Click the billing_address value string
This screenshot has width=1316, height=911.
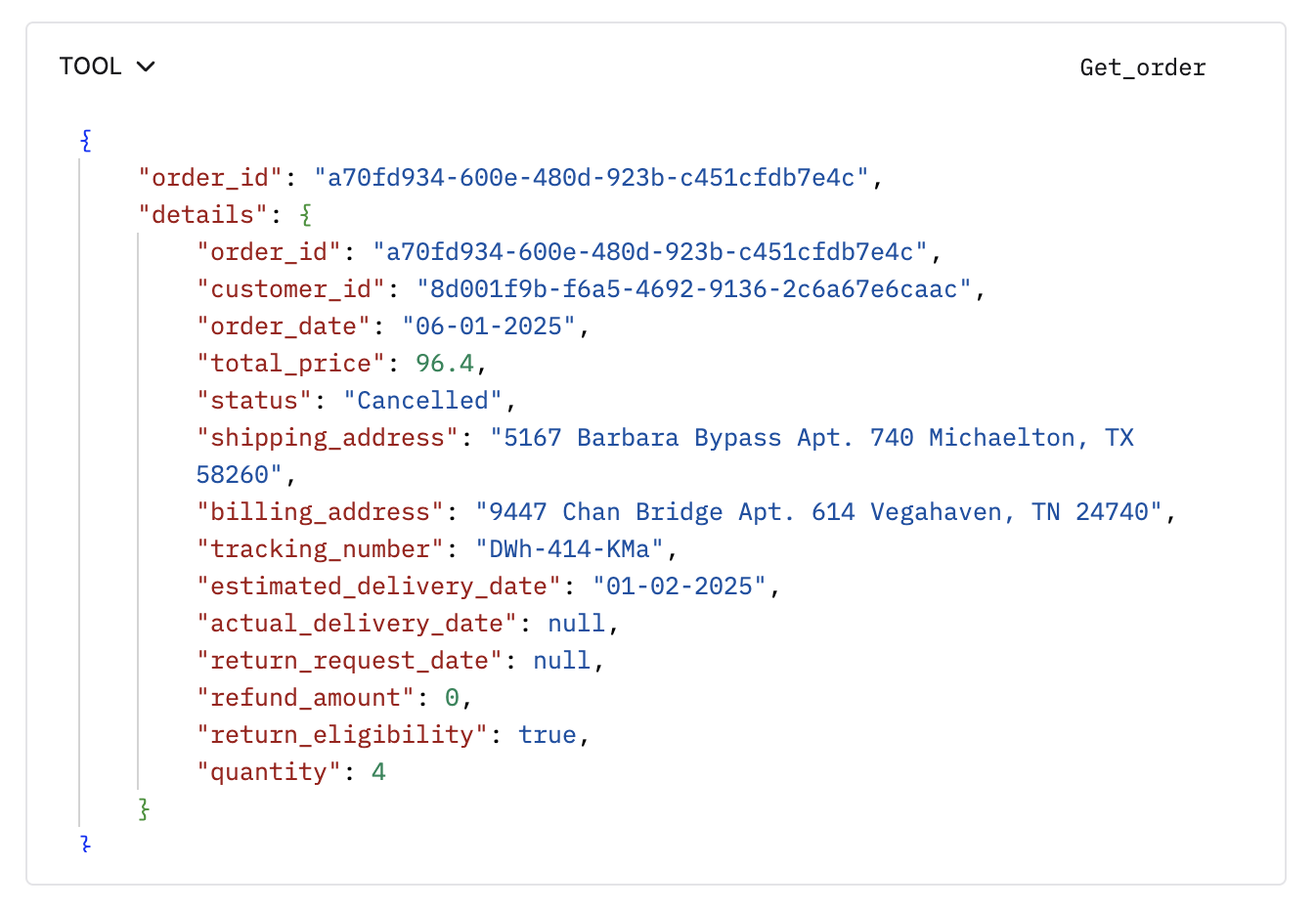pyautogui.click(x=818, y=512)
